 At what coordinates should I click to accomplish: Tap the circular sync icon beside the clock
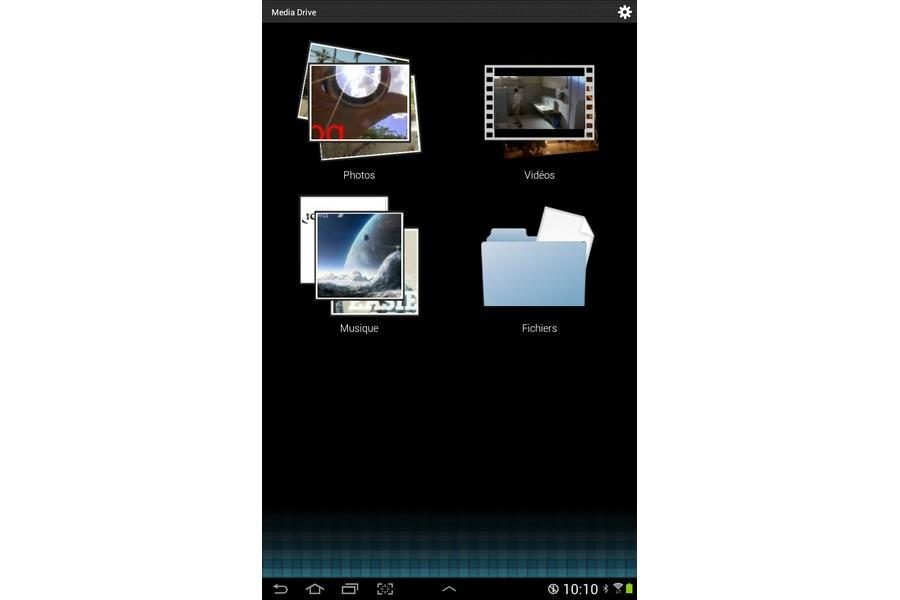(x=553, y=589)
